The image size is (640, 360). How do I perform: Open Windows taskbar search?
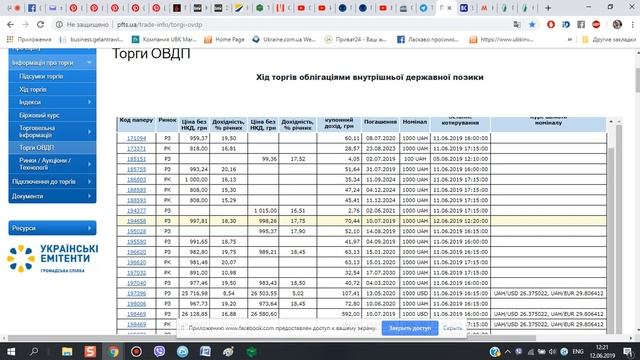pos(34,351)
